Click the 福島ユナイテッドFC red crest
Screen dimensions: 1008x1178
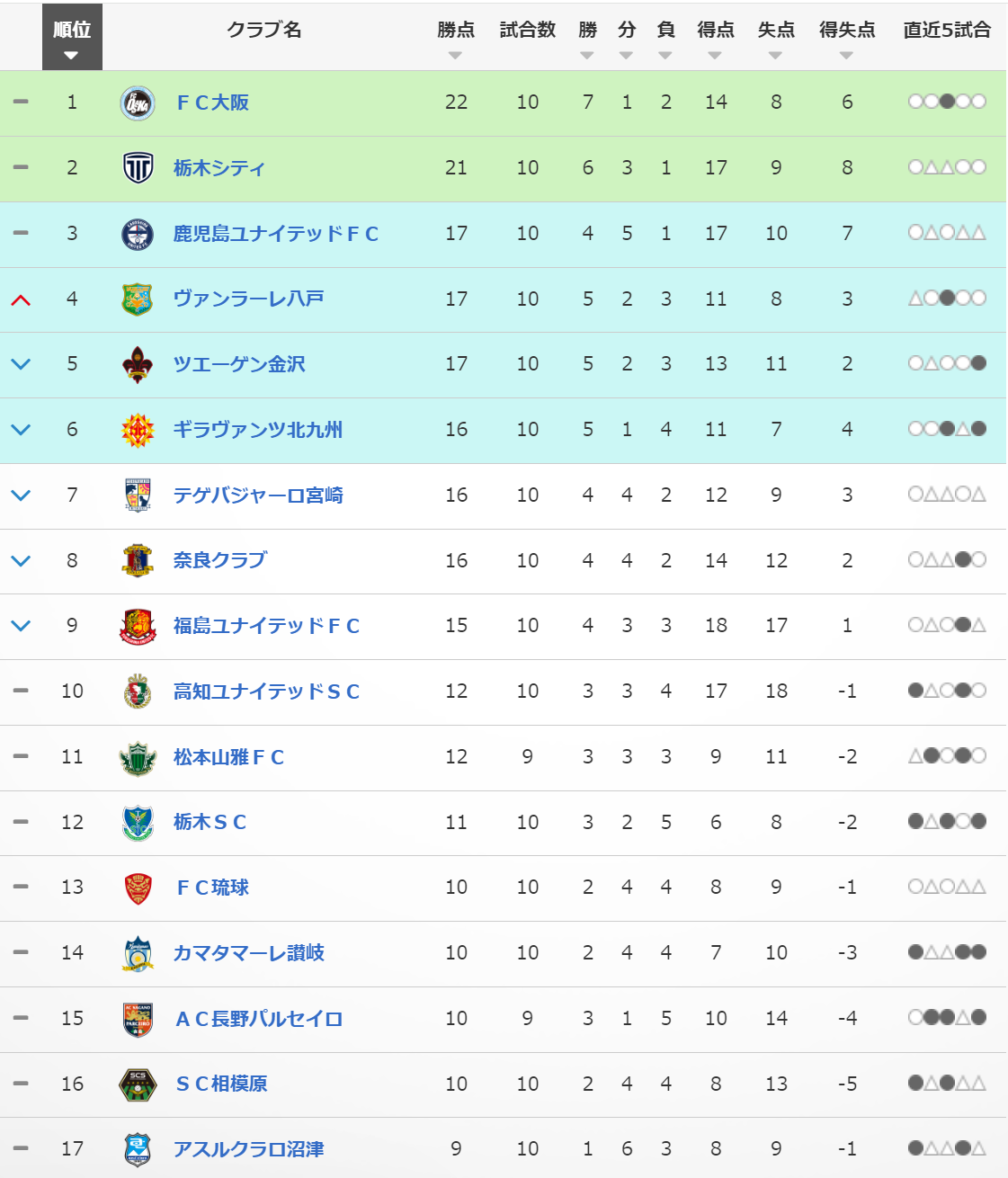coord(138,626)
